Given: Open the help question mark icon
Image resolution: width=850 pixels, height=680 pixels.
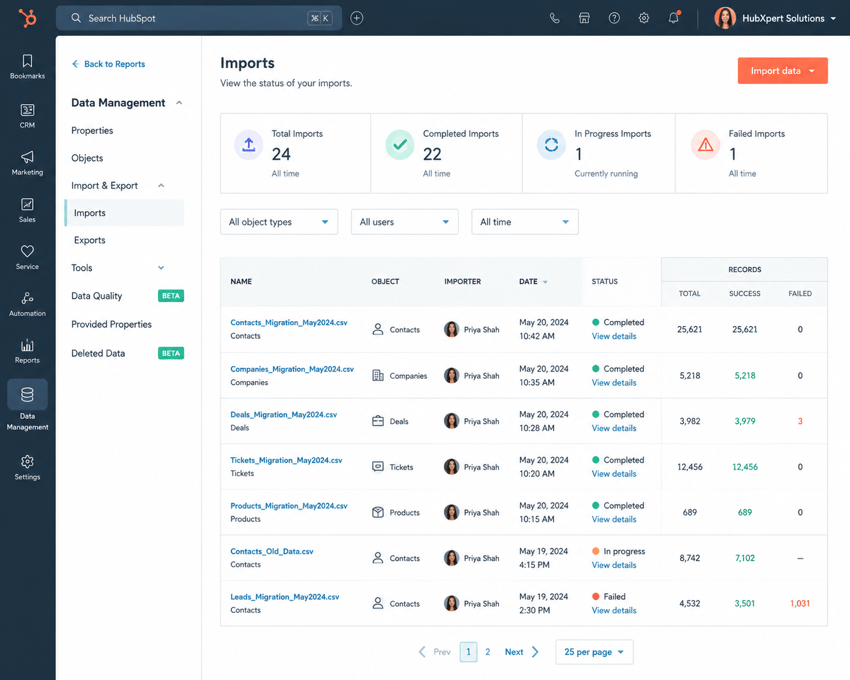Looking at the screenshot, I should click(614, 18).
